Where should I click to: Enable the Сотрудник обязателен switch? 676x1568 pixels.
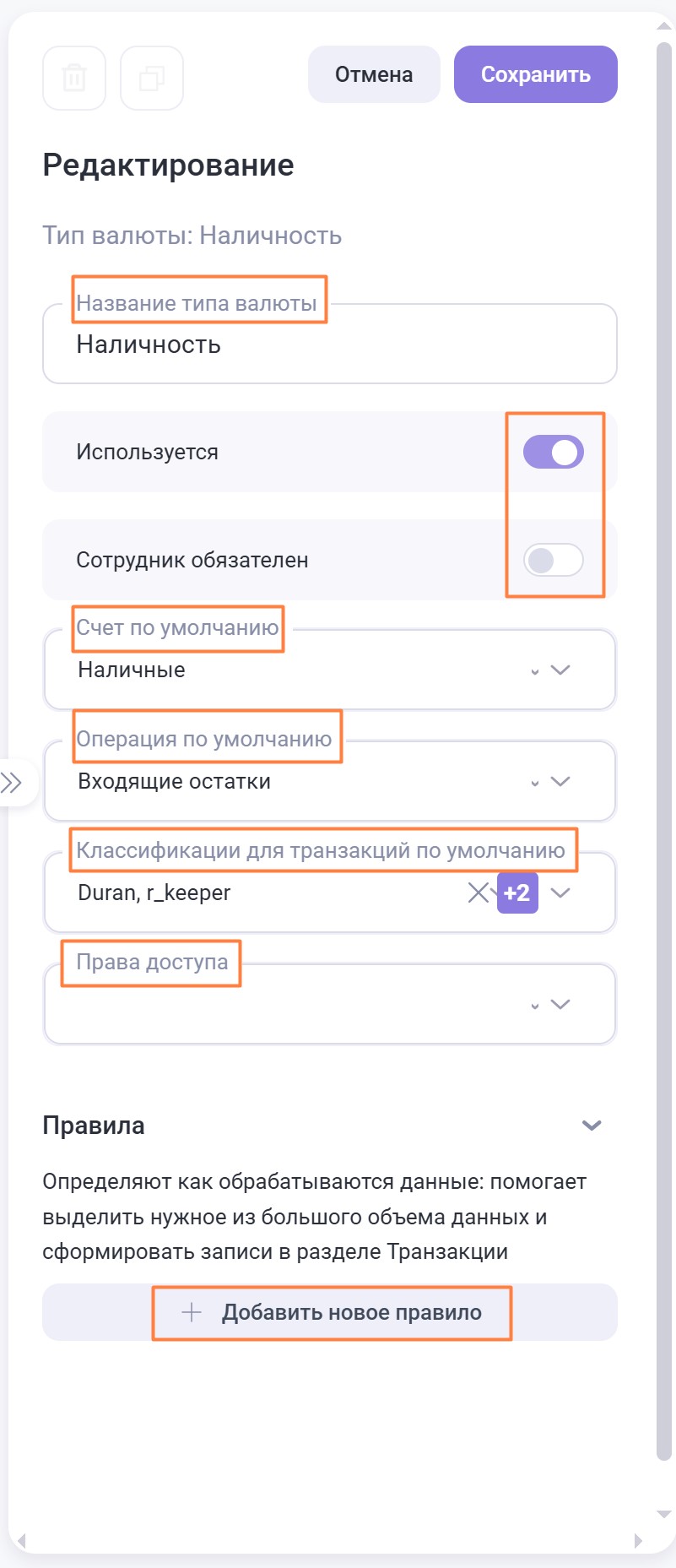click(554, 561)
